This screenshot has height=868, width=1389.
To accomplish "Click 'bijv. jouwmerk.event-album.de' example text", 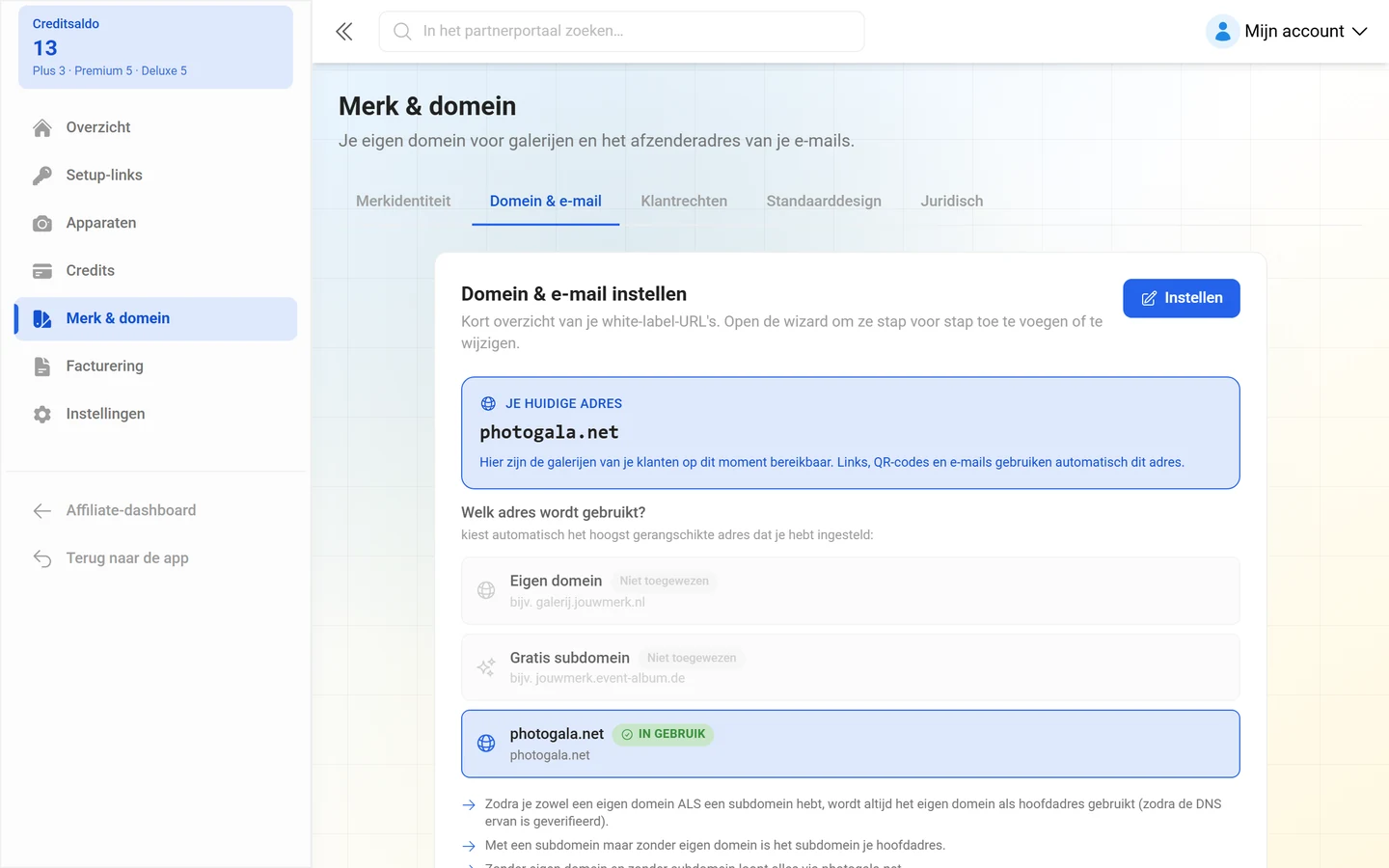I will point(597,678).
